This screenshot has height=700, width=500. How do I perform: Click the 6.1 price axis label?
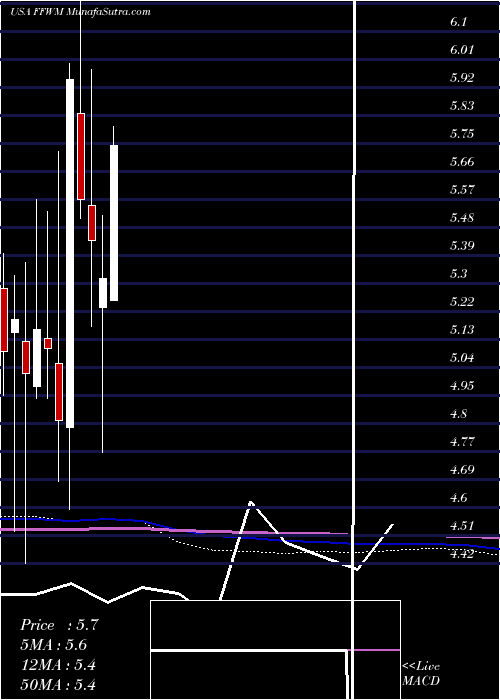tap(458, 22)
